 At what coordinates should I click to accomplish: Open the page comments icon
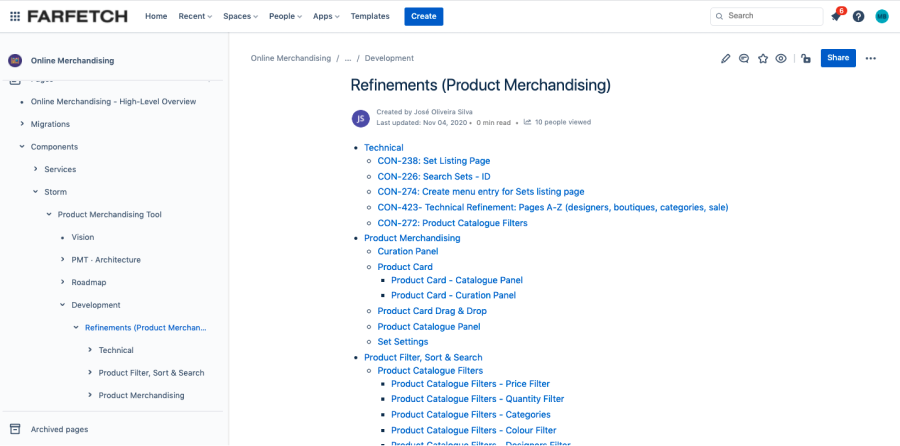(744, 58)
